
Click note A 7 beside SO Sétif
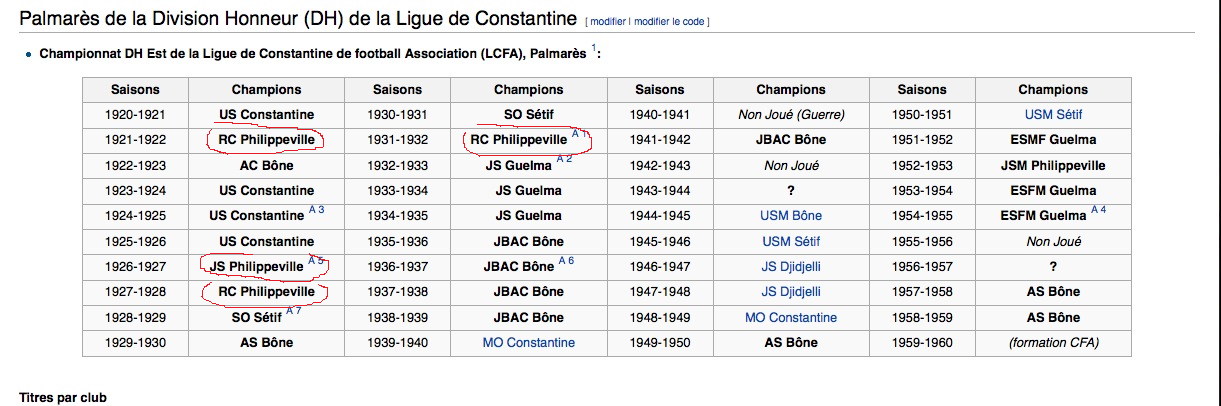pyautogui.click(x=294, y=312)
